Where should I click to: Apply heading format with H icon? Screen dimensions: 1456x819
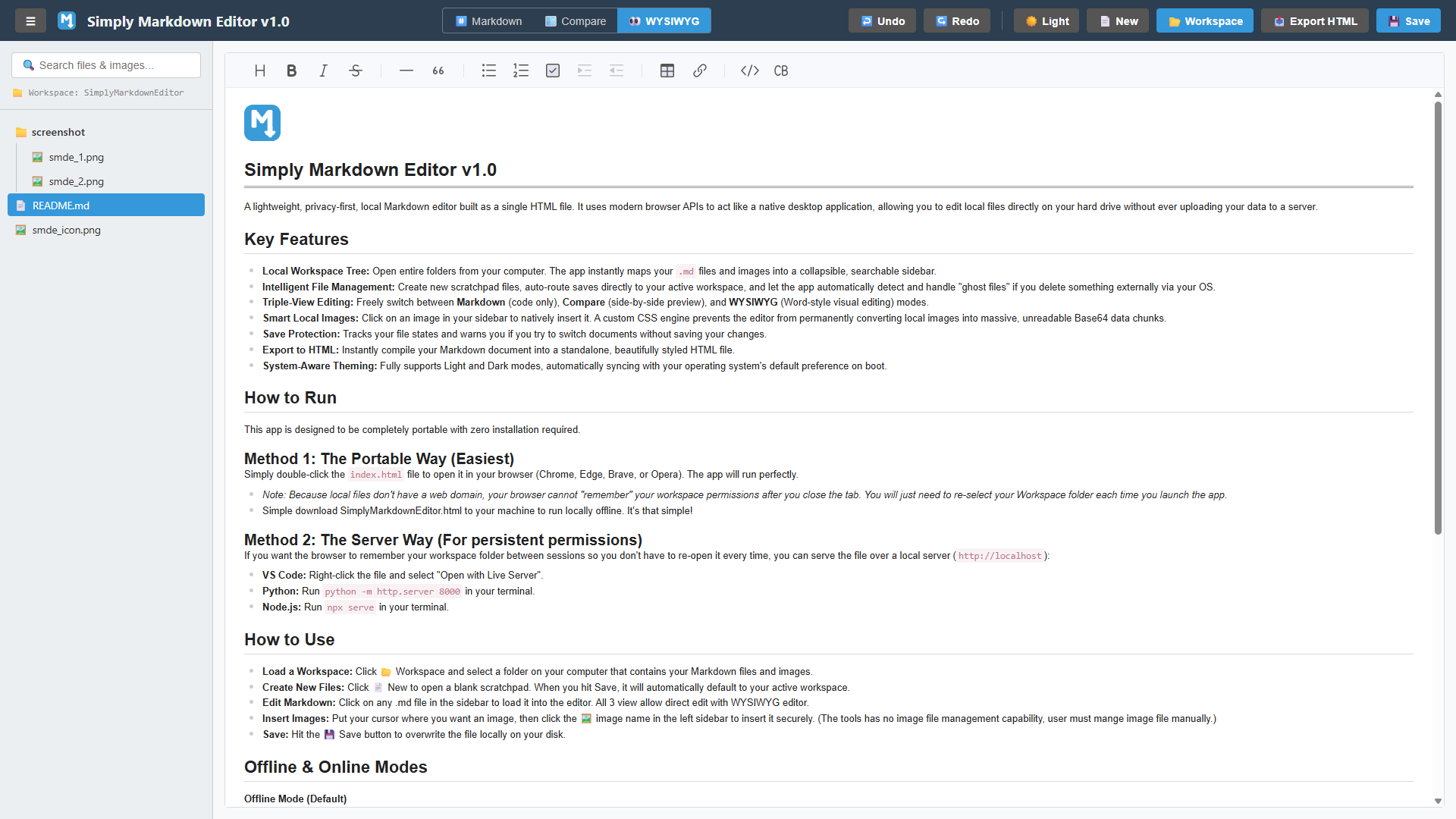pos(260,71)
